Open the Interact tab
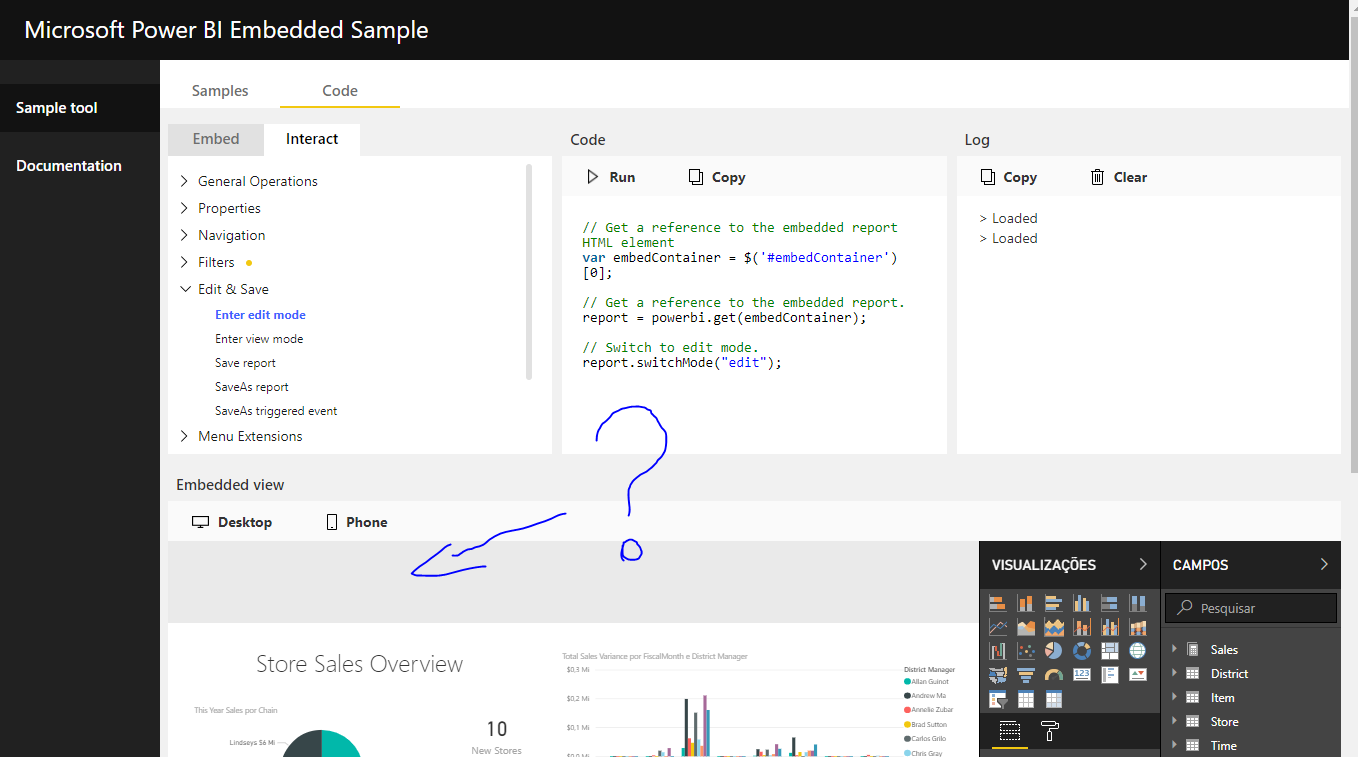1358x757 pixels. 312,139
